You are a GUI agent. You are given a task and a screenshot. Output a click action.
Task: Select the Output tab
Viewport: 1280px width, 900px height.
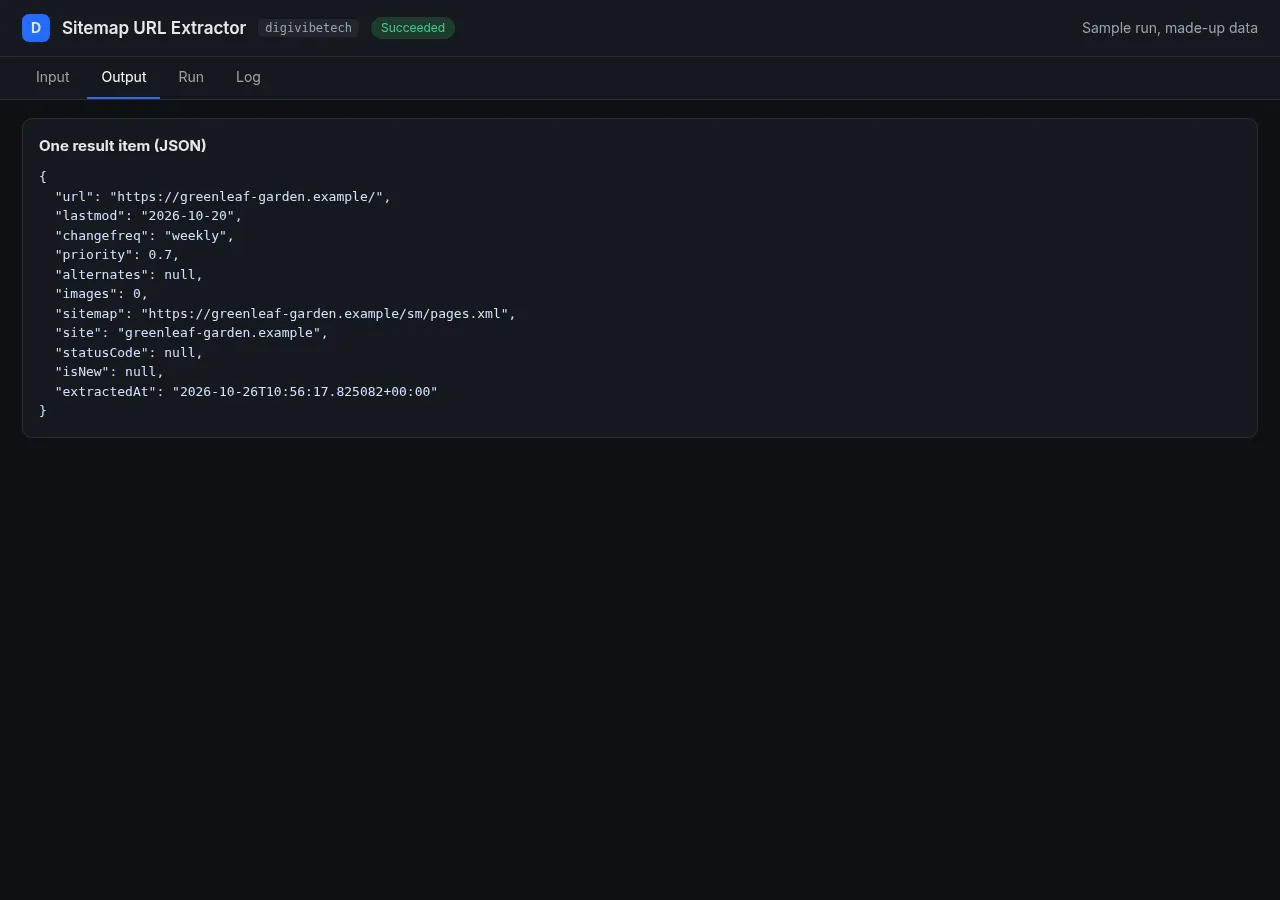point(124,77)
